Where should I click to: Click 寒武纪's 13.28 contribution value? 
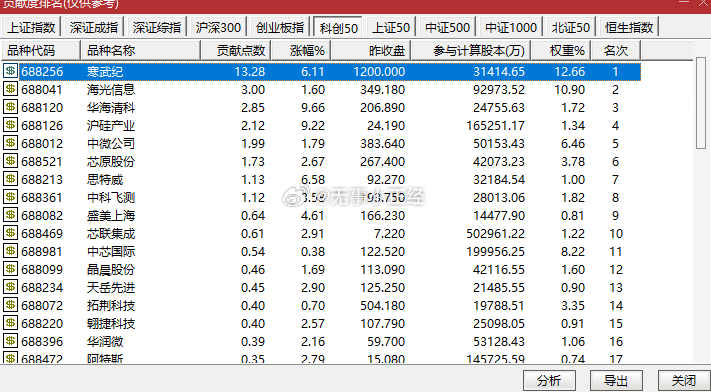point(250,72)
